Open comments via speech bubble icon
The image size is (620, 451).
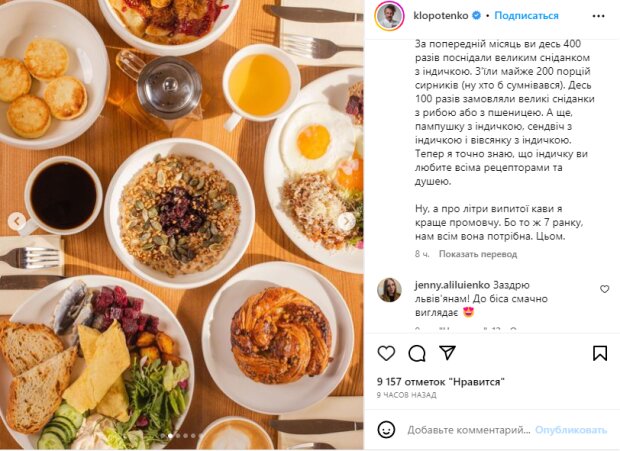[417, 353]
